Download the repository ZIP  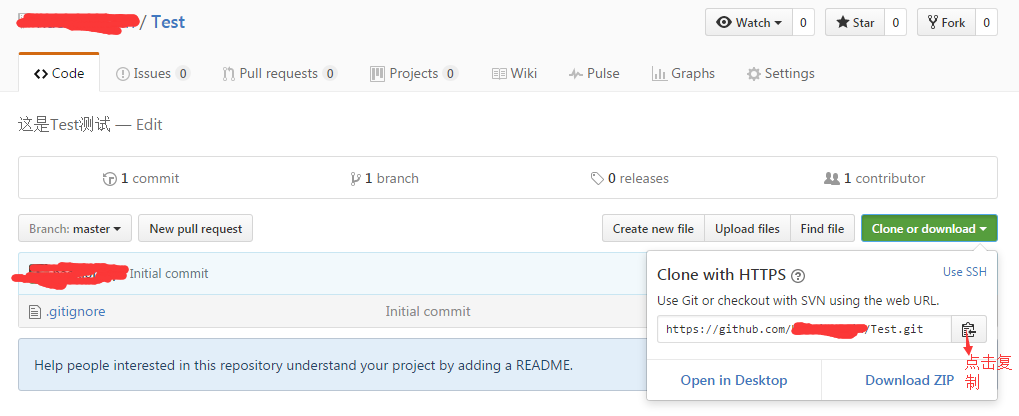(x=910, y=380)
